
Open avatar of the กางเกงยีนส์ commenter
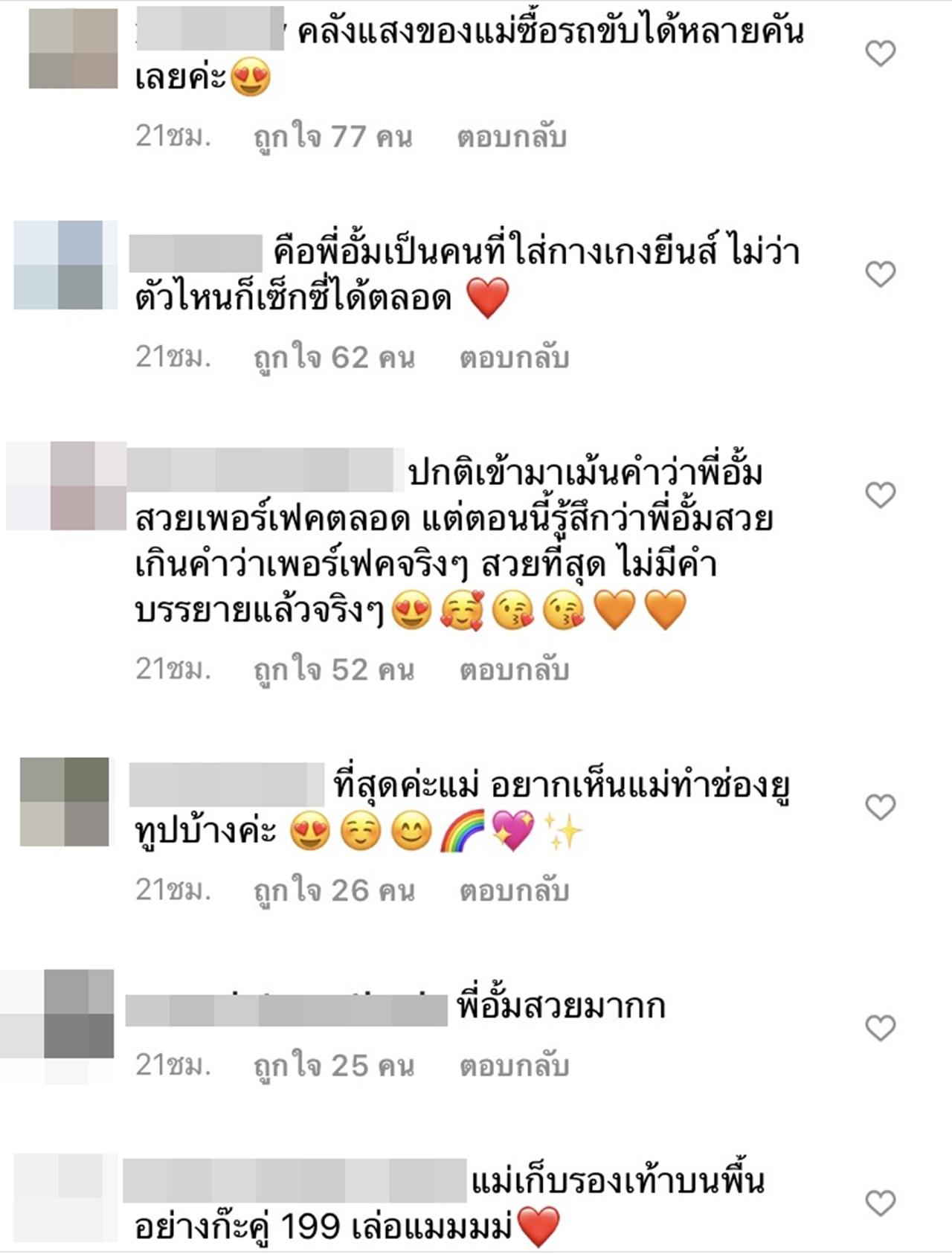(x=65, y=265)
